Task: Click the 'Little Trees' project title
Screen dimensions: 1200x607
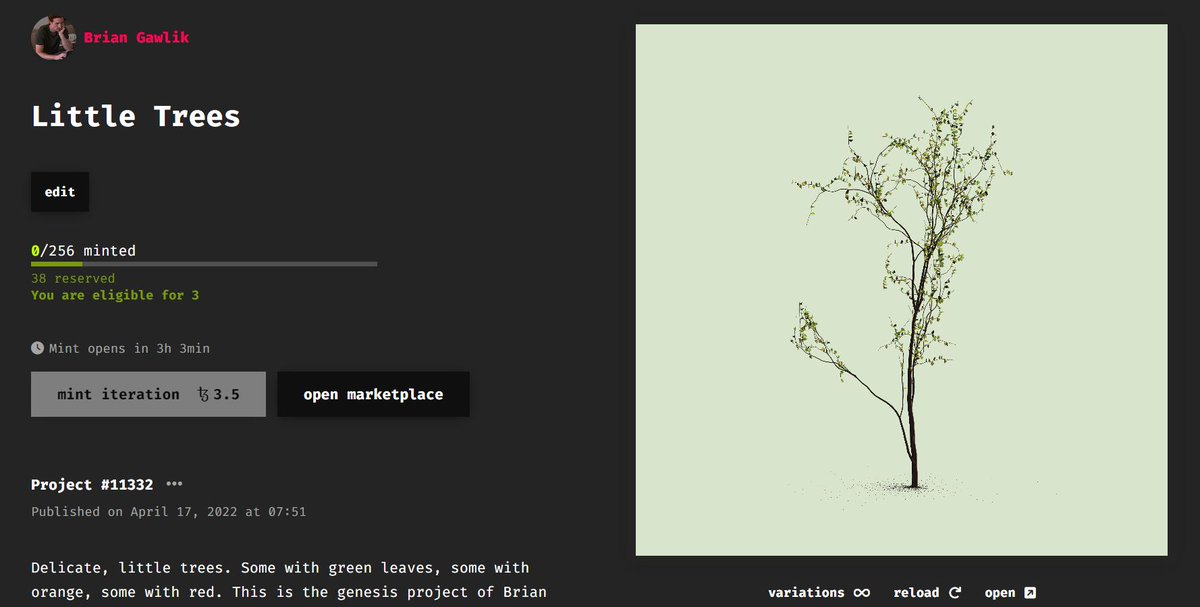Action: (x=135, y=116)
